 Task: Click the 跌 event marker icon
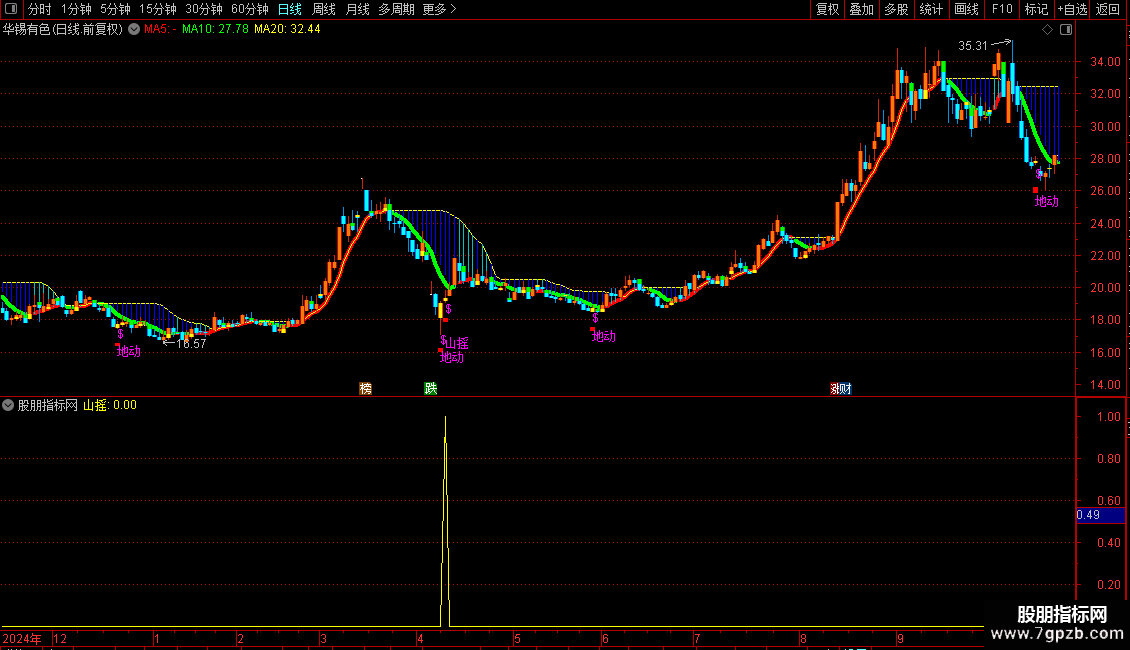pyautogui.click(x=431, y=388)
